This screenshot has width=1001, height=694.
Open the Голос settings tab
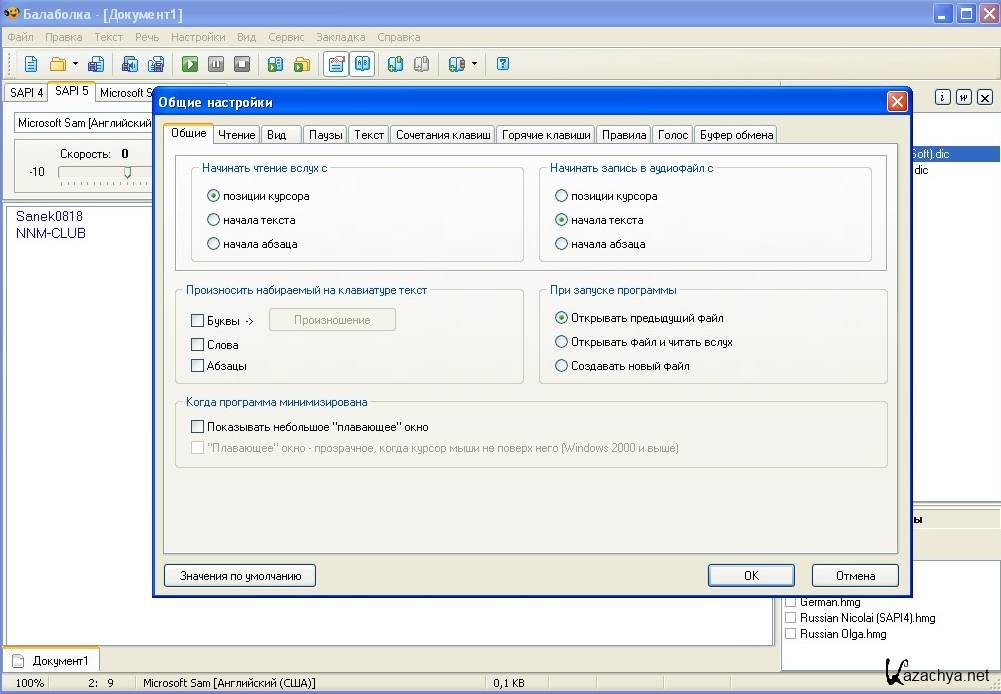[673, 135]
